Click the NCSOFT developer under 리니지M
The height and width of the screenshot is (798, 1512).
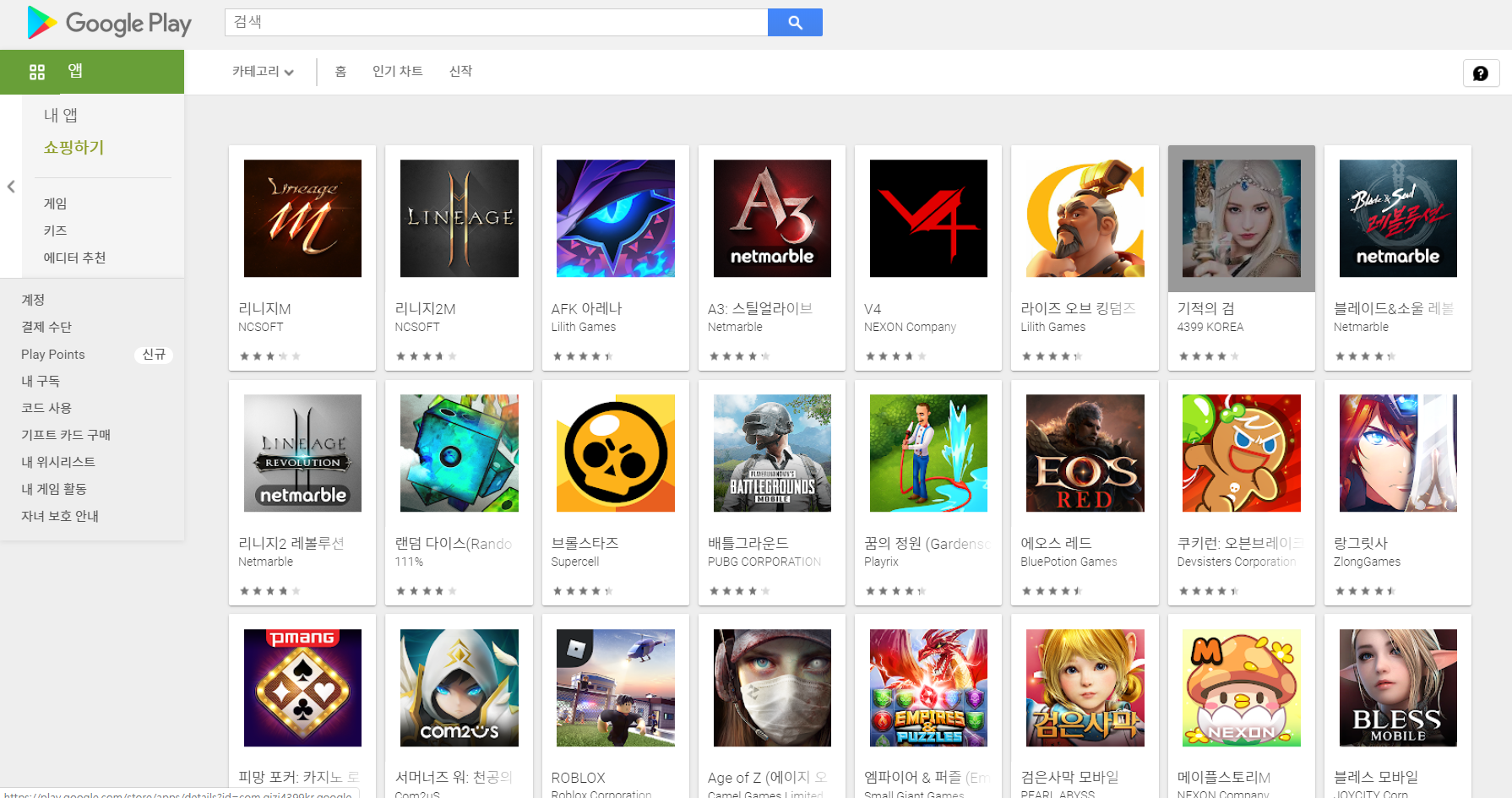pyautogui.click(x=261, y=327)
